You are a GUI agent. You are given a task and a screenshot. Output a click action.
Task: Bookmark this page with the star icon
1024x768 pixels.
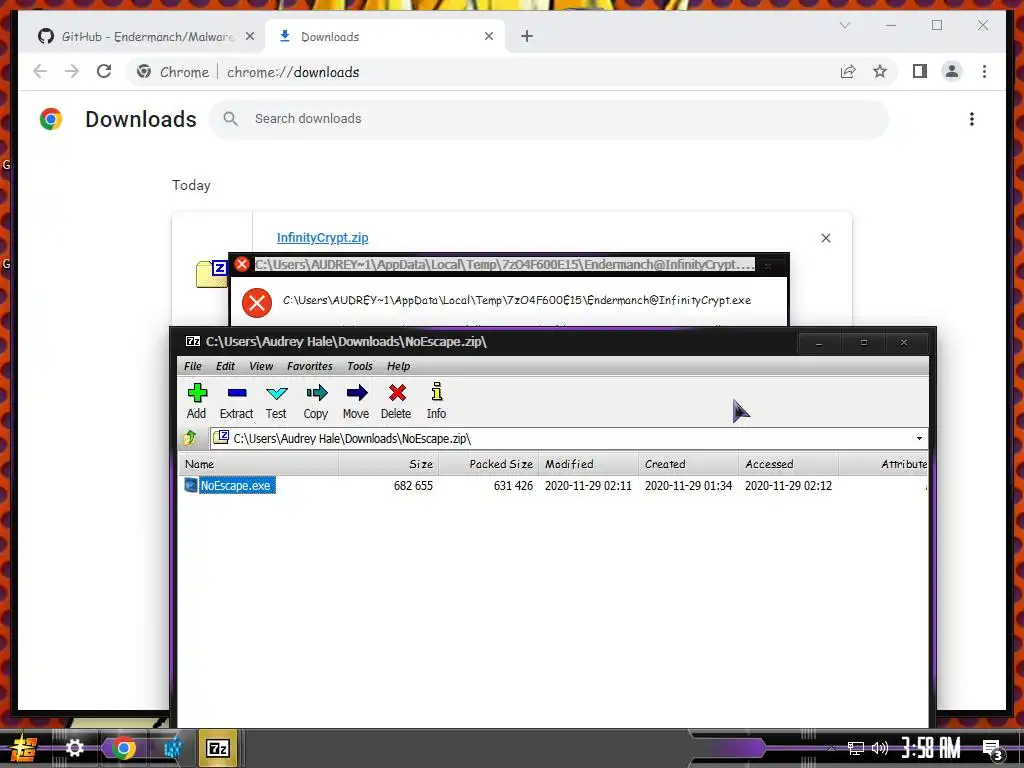point(880,72)
